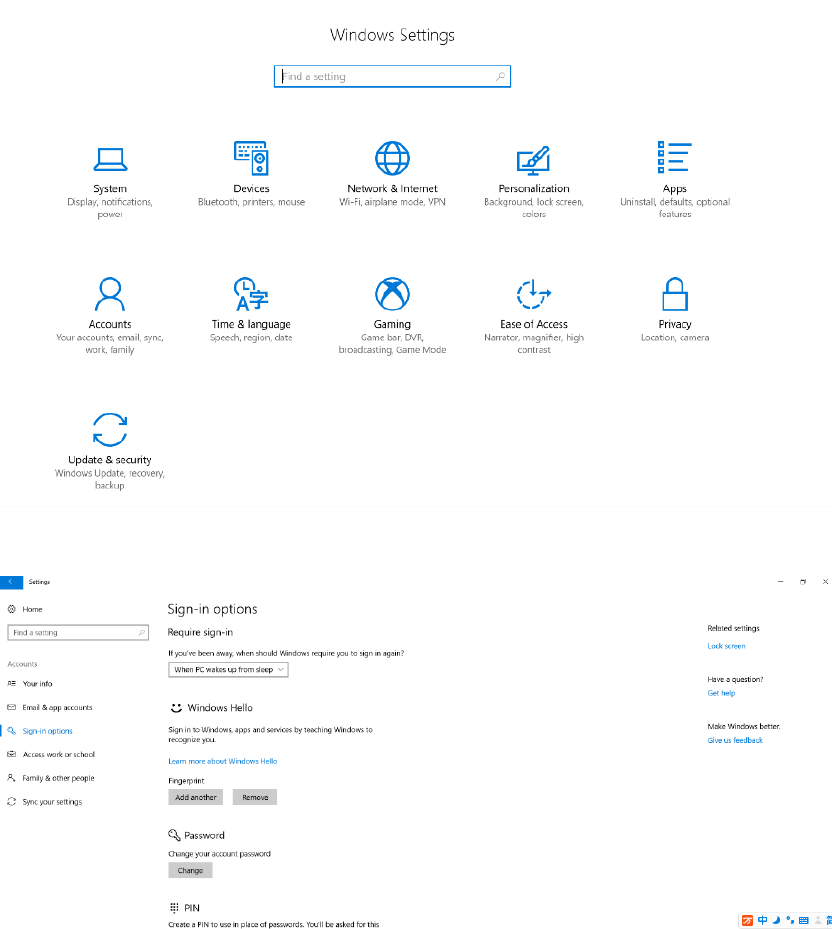Select Your info in Accounts sidebar

(30, 684)
